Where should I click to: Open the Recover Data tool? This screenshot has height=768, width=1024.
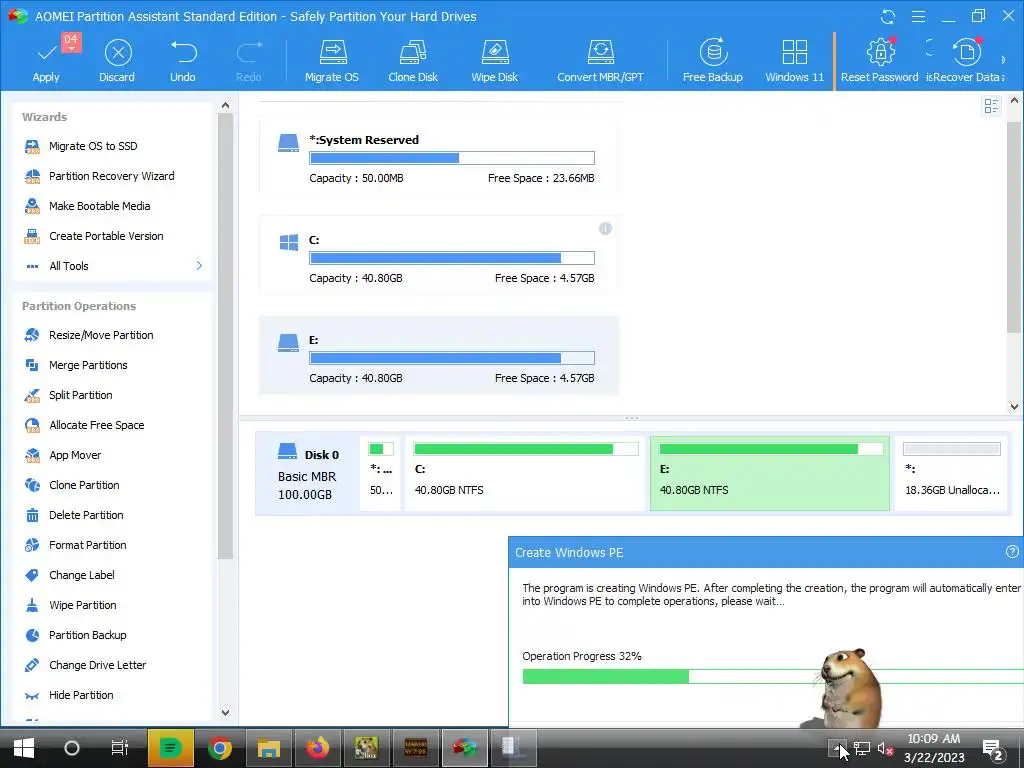tap(967, 61)
